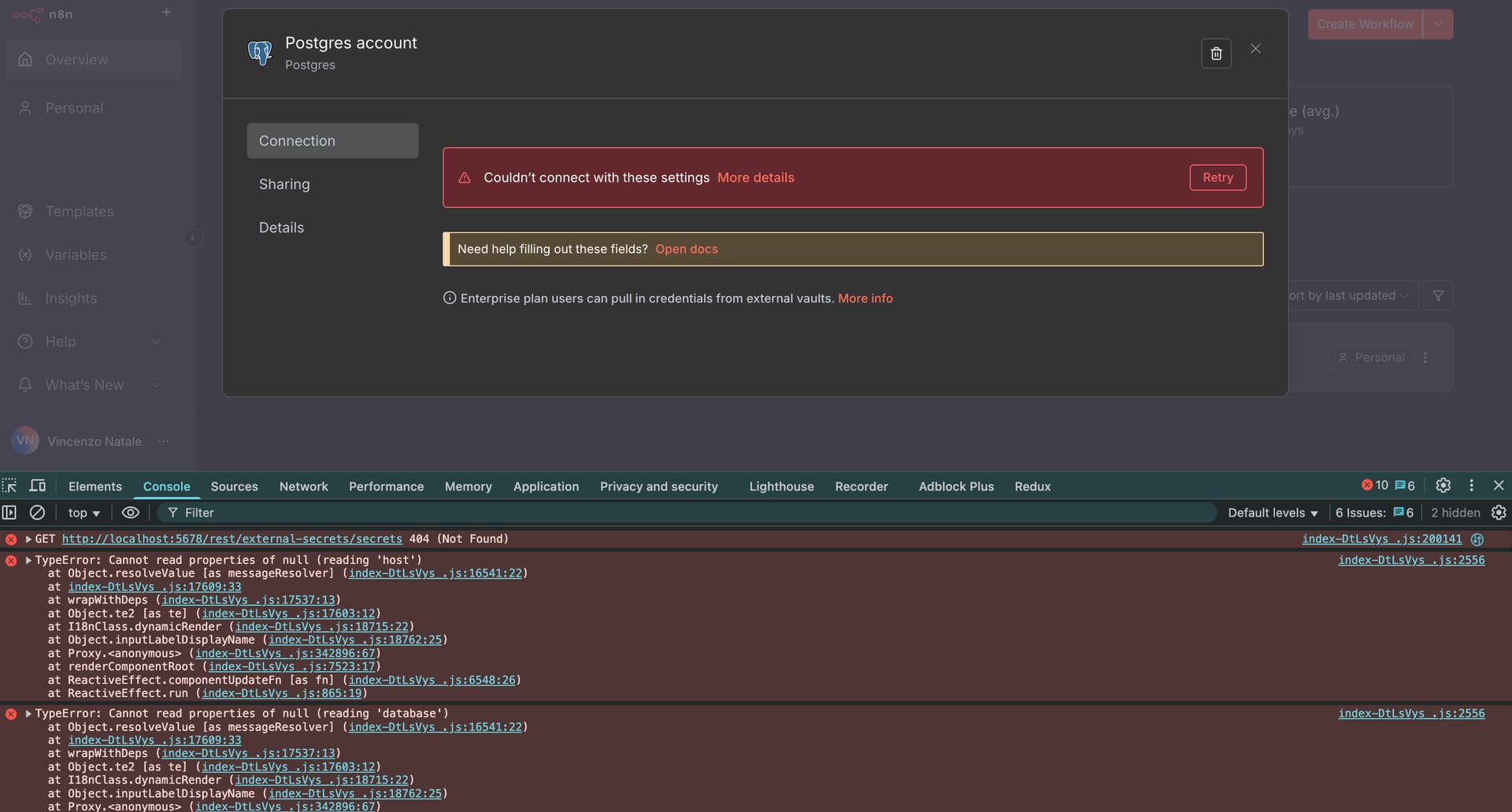Clear the console with the clear icon
Viewport: 1512px width, 812px height.
tap(37, 513)
